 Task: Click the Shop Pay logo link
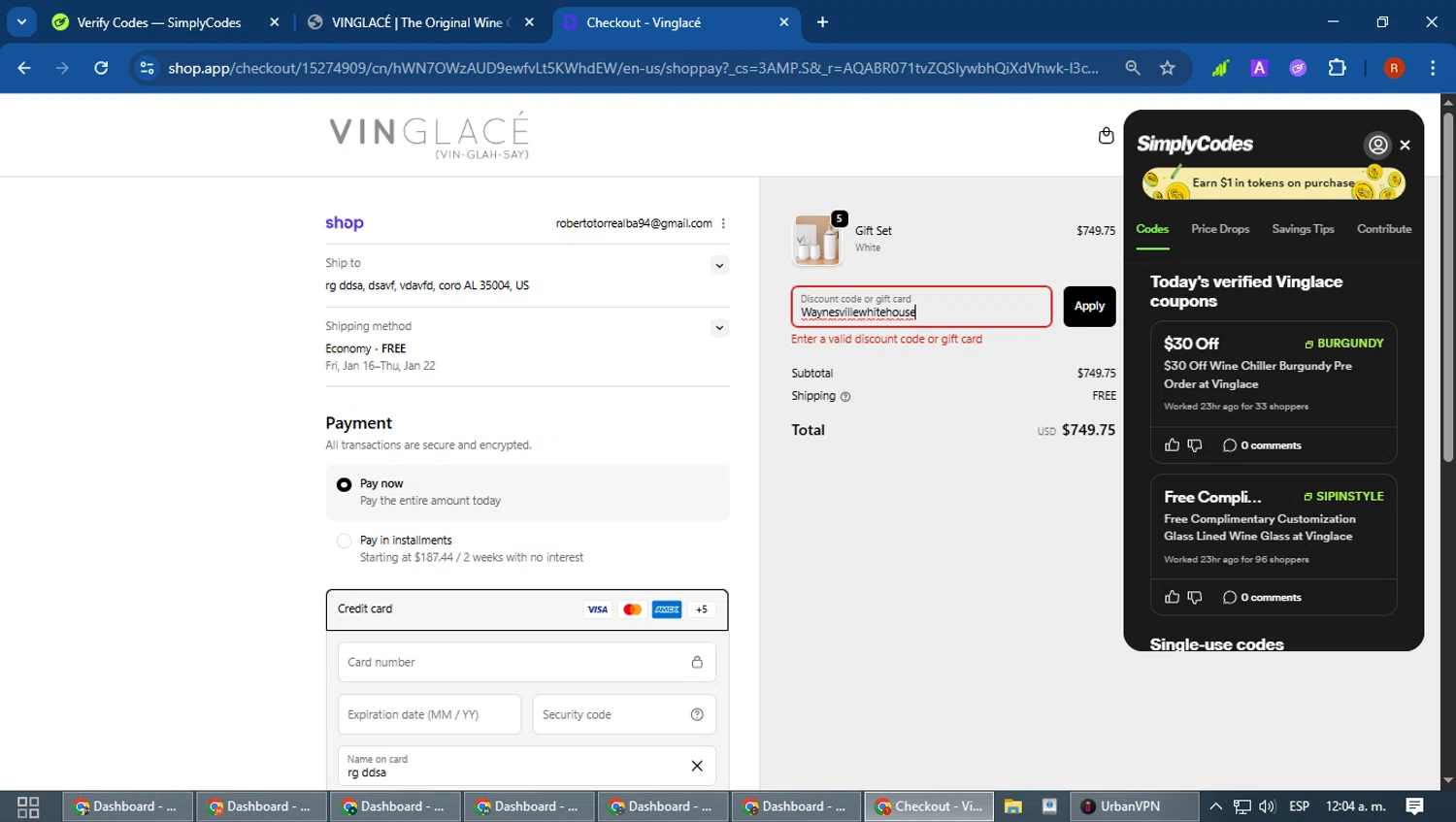[x=345, y=223]
